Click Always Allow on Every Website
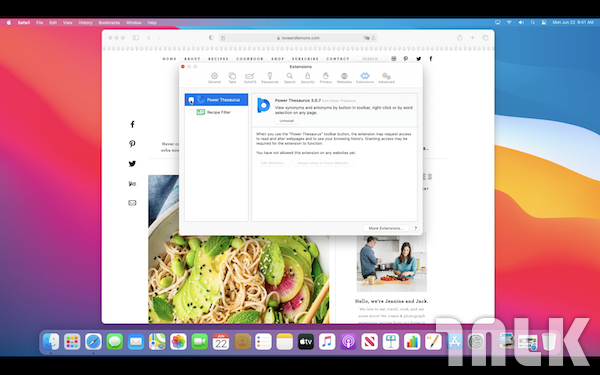The width and height of the screenshot is (600, 375). tap(324, 163)
